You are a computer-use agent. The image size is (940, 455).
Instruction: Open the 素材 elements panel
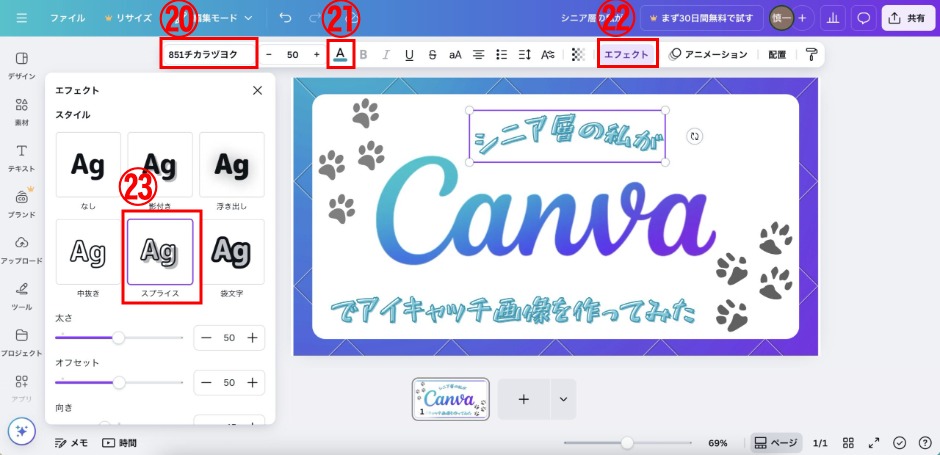22,112
